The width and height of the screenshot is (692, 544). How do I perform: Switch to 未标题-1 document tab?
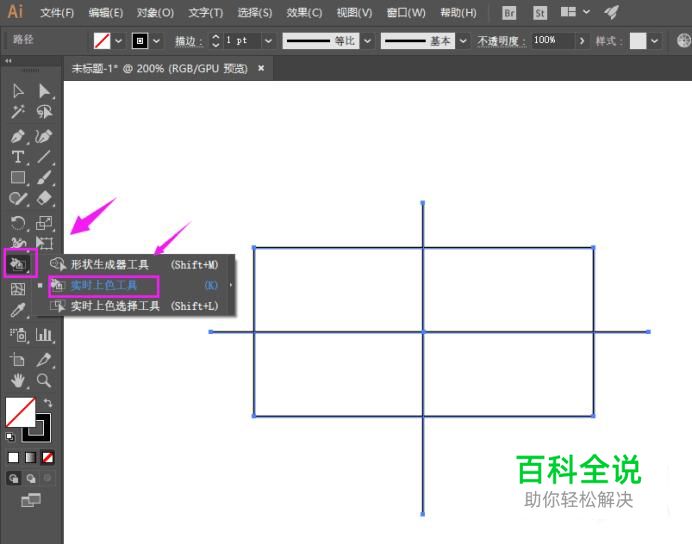pyautogui.click(x=160, y=68)
